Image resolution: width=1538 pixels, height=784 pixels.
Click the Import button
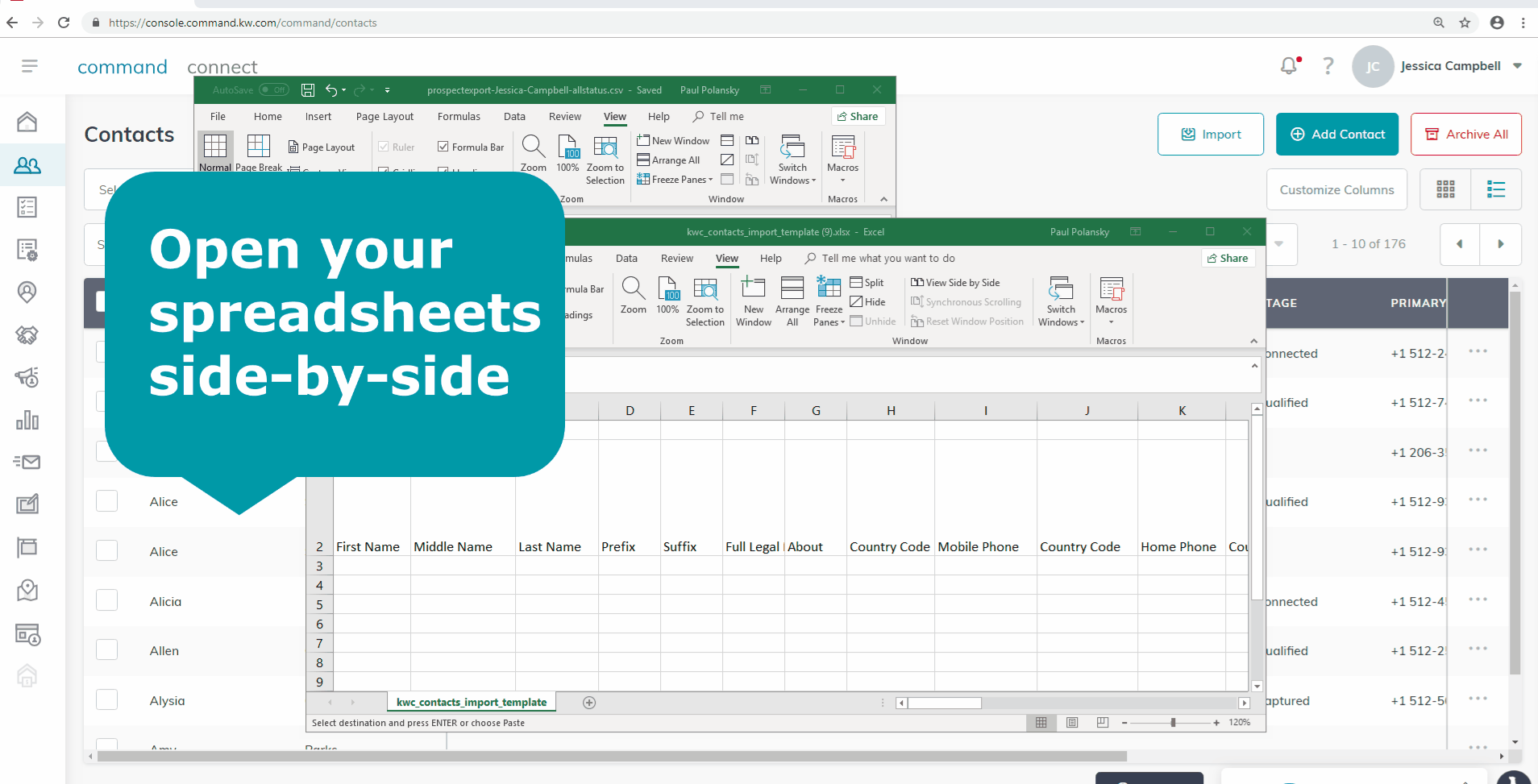[1211, 135]
